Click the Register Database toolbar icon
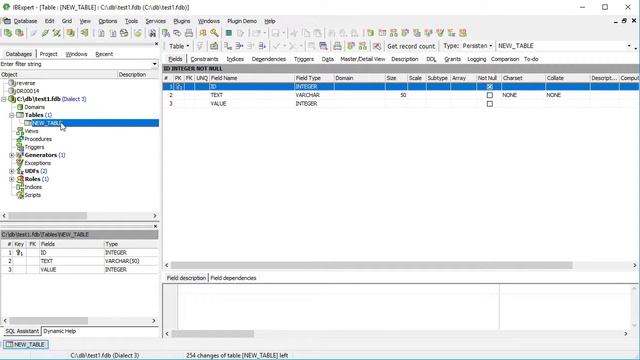Viewport: 640px width, 360px height. point(8,33)
